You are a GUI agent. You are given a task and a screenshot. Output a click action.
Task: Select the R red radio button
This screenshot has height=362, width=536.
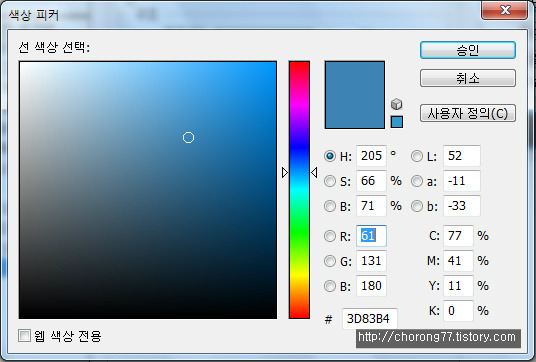tap(330, 236)
